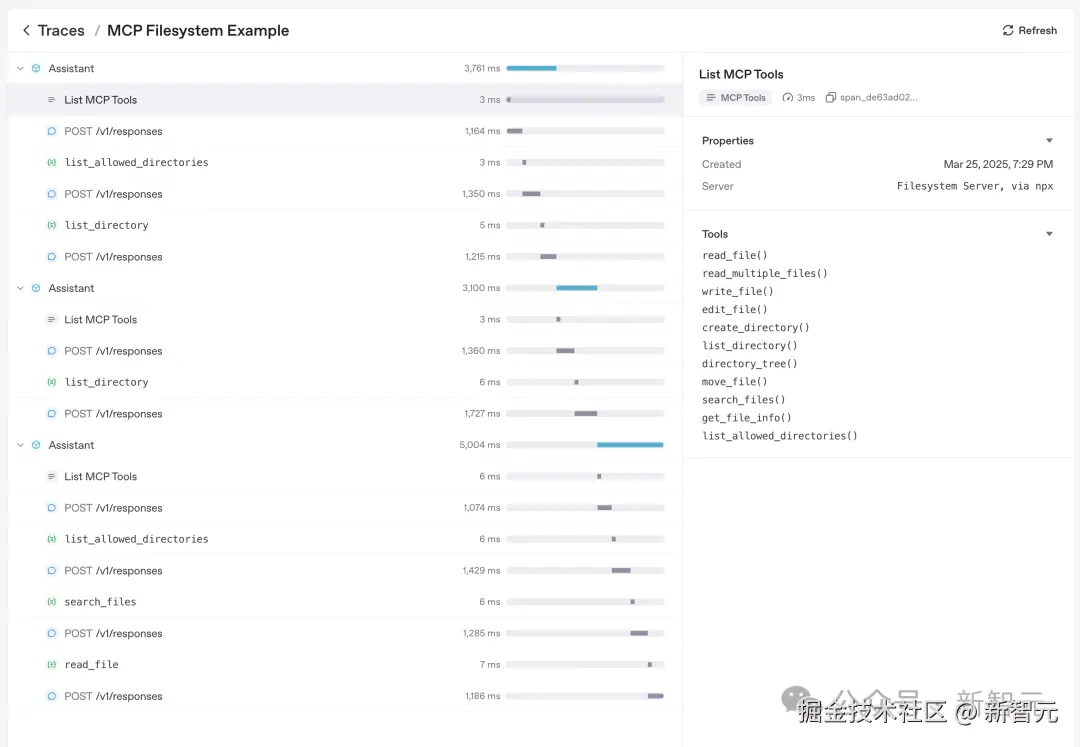Click the Refresh icon in header
Screen dimensions: 1080x747
(1008, 31)
